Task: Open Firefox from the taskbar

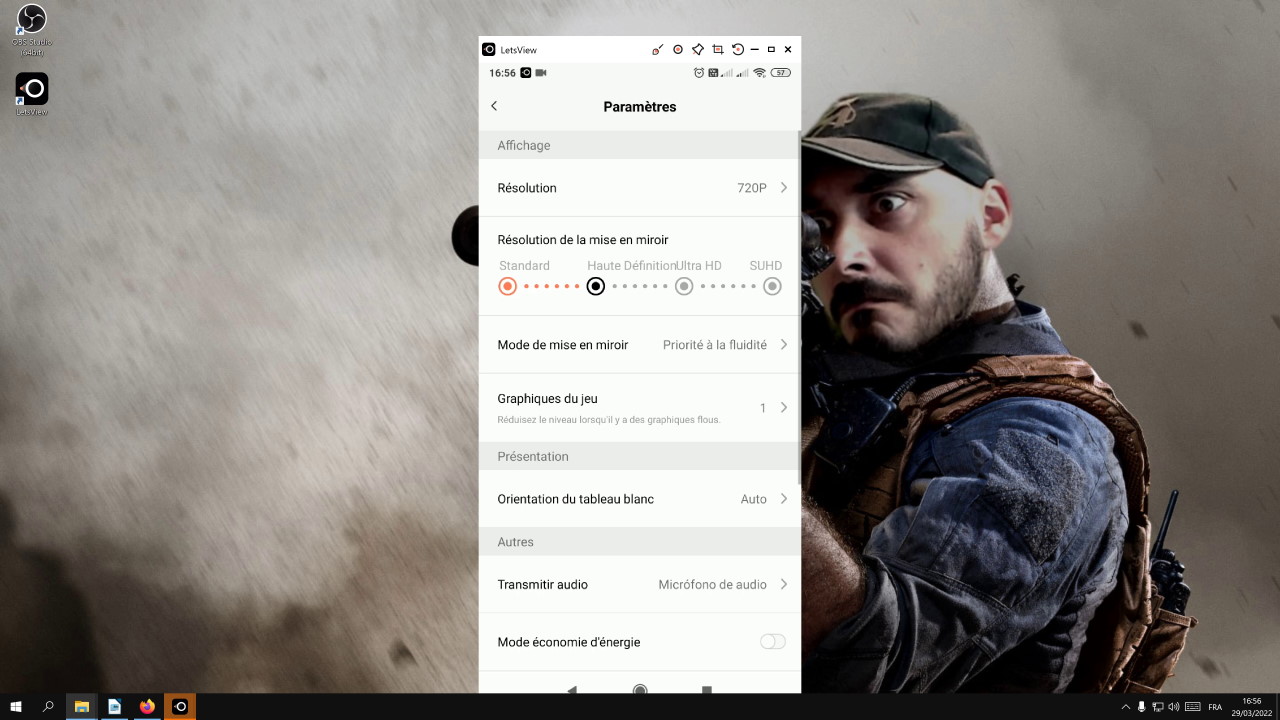Action: click(x=148, y=707)
